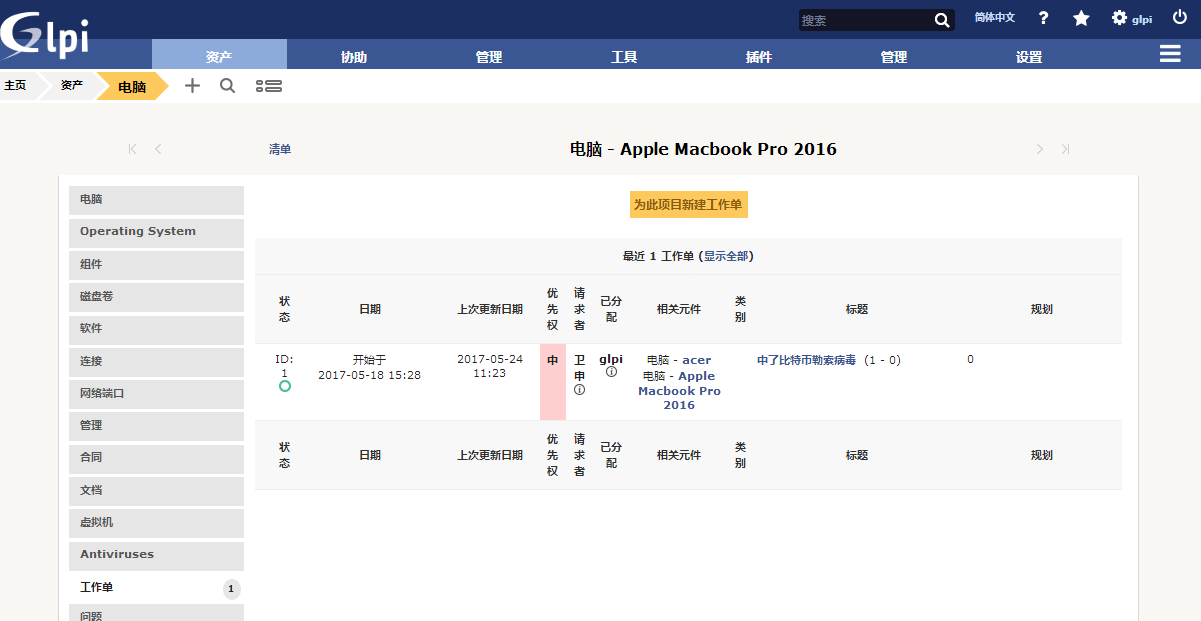The height and width of the screenshot is (621, 1201).
Task: Select the 合同 side tab
Action: (156, 458)
